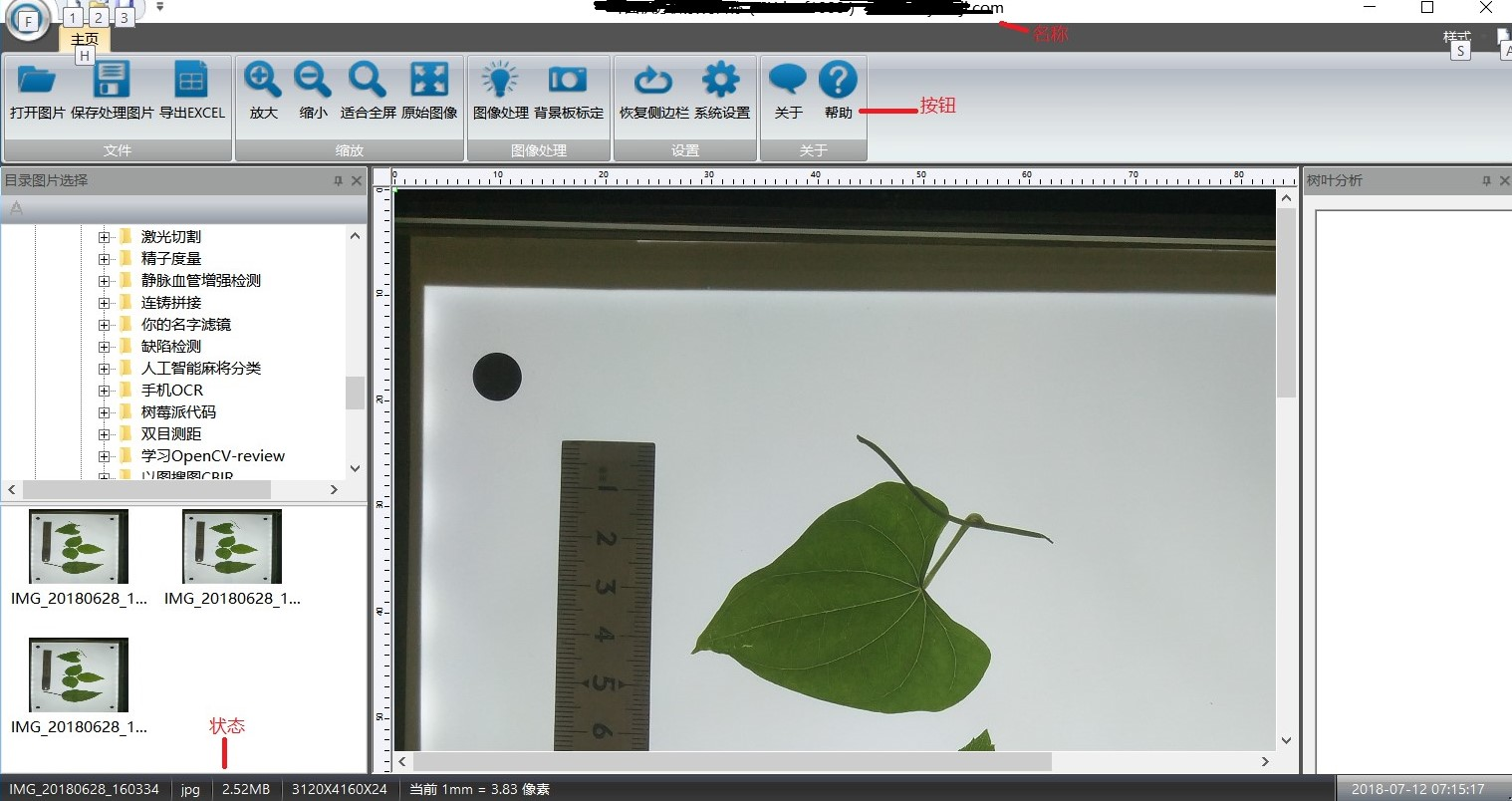The width and height of the screenshot is (1512, 801).
Task: Click the 2.52MB file size entry
Action: pos(246,789)
